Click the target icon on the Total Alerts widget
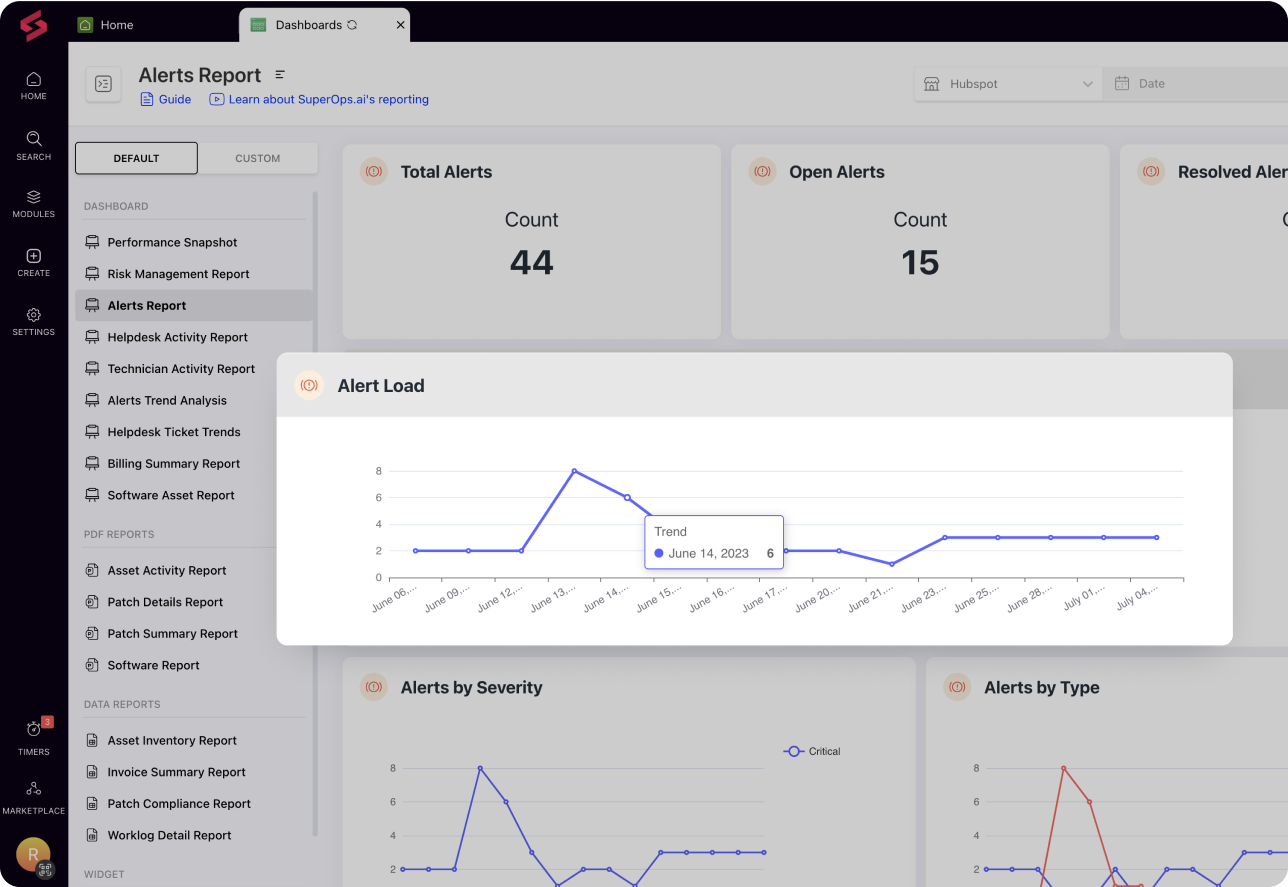This screenshot has width=1288, height=887. 373,171
